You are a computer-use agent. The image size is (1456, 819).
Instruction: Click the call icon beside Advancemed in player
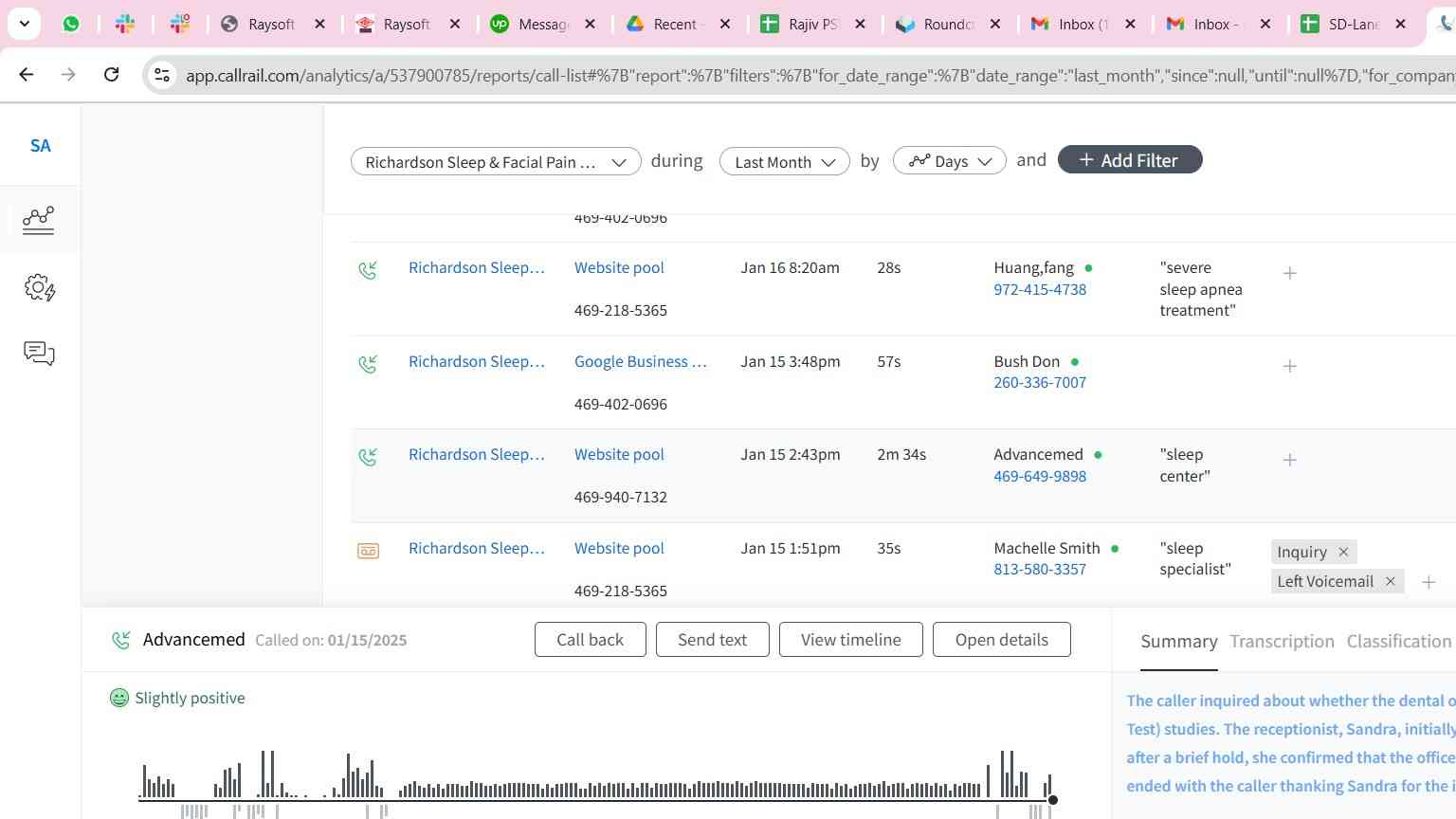tap(120, 640)
